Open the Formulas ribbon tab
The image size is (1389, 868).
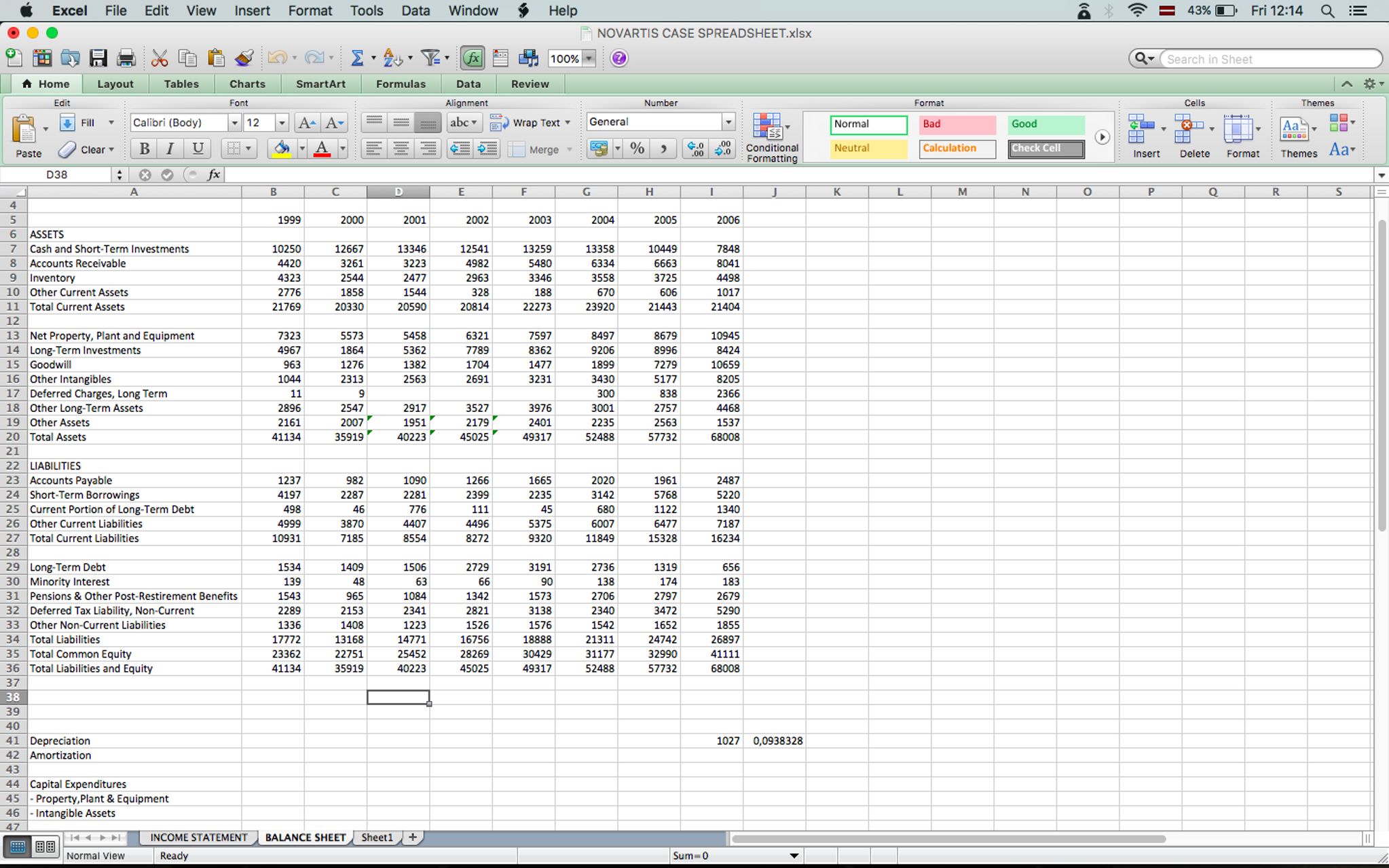401,84
